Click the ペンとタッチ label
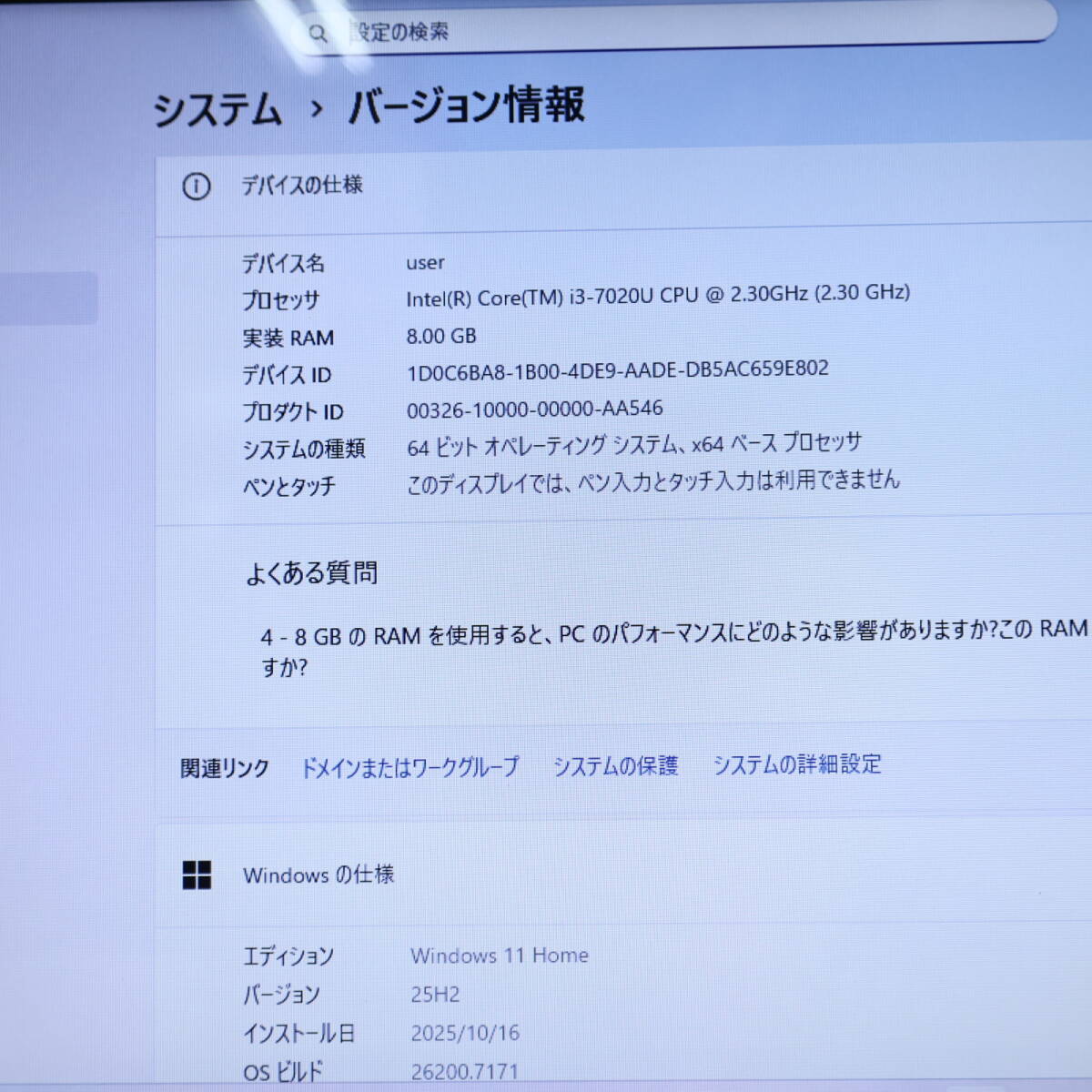The height and width of the screenshot is (1092, 1092). coord(289,487)
